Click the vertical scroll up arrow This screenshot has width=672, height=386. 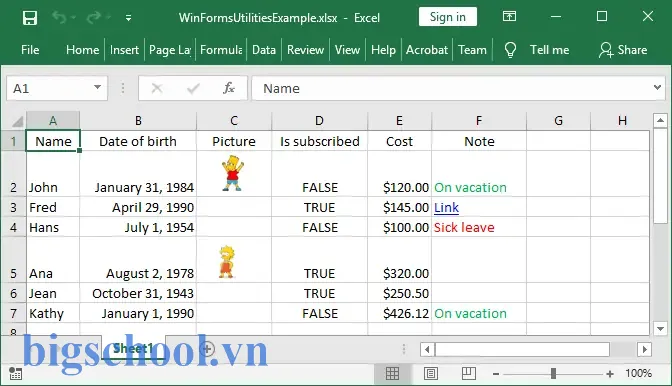point(660,120)
